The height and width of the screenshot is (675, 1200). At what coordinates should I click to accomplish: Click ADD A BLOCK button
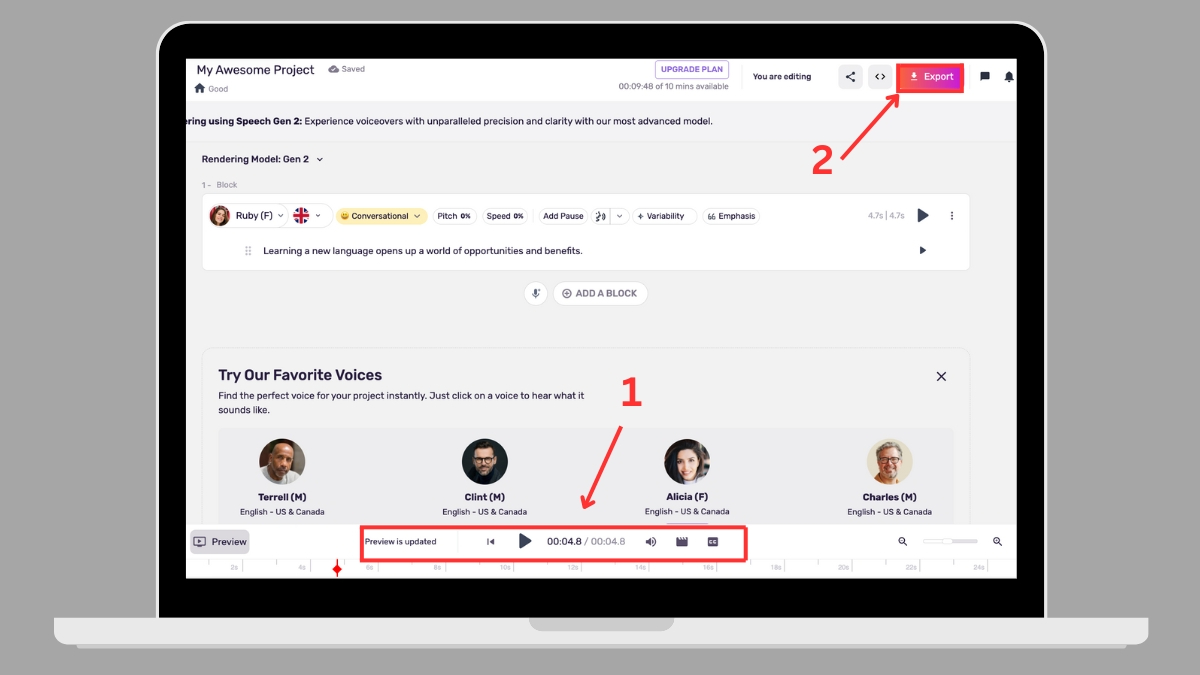pos(600,294)
